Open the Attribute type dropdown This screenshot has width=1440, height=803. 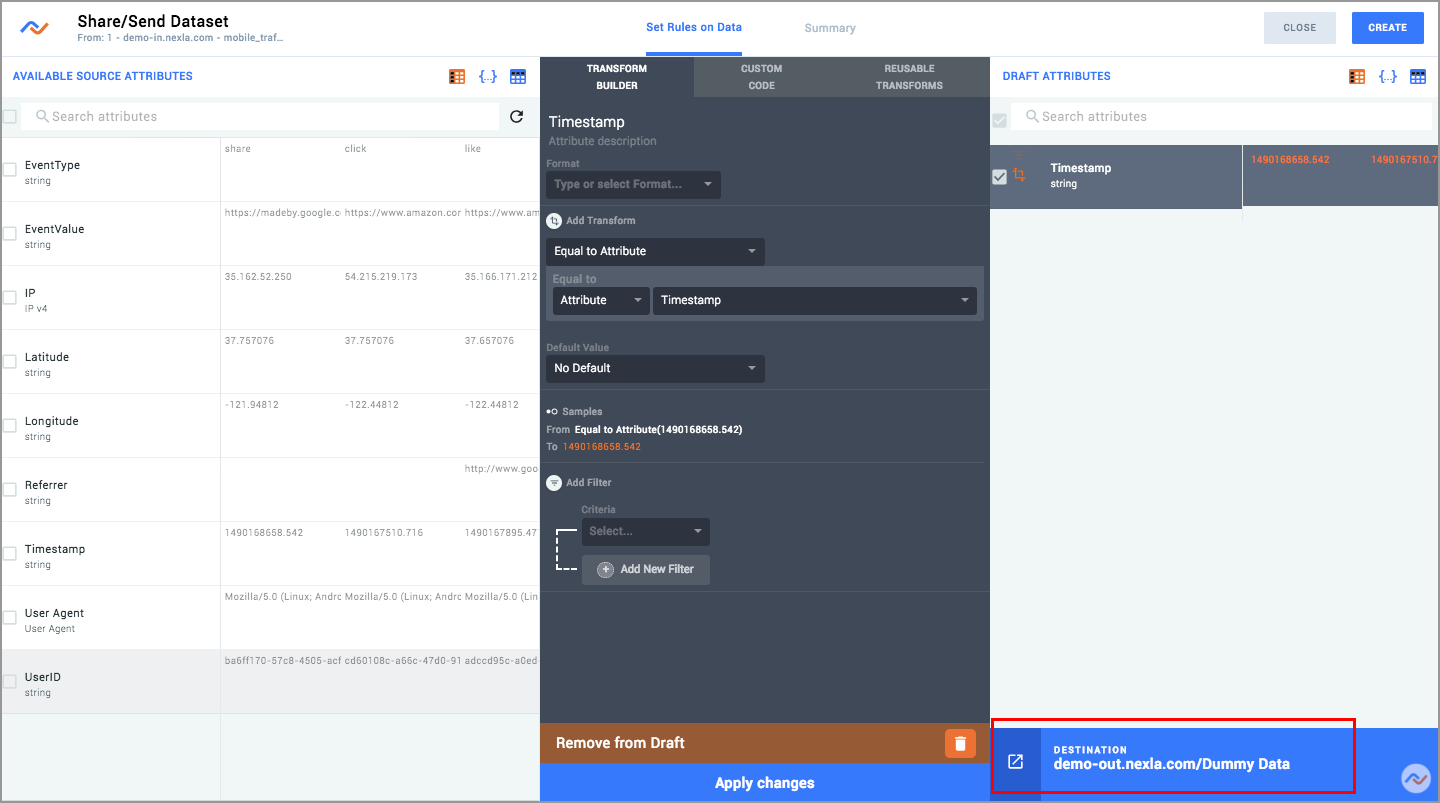(x=601, y=300)
